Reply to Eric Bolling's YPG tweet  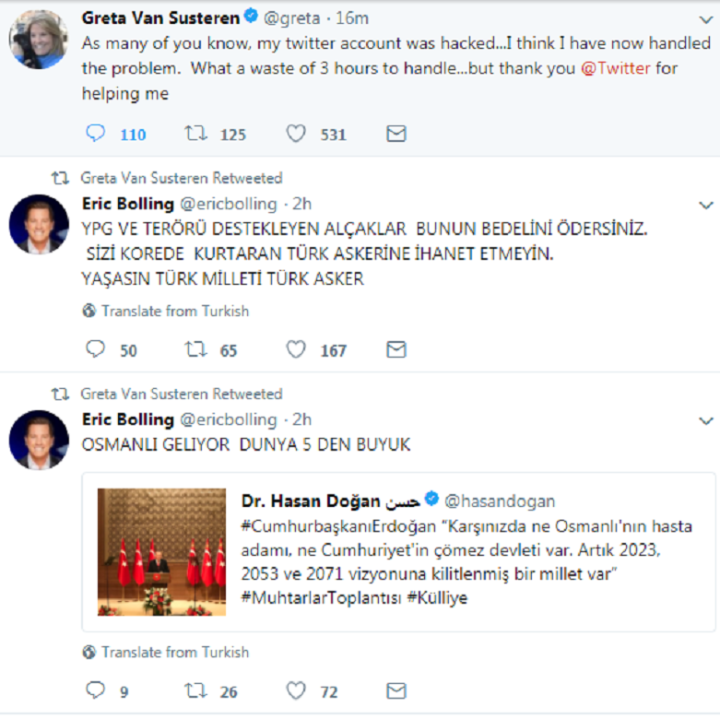pyautogui.click(x=96, y=349)
